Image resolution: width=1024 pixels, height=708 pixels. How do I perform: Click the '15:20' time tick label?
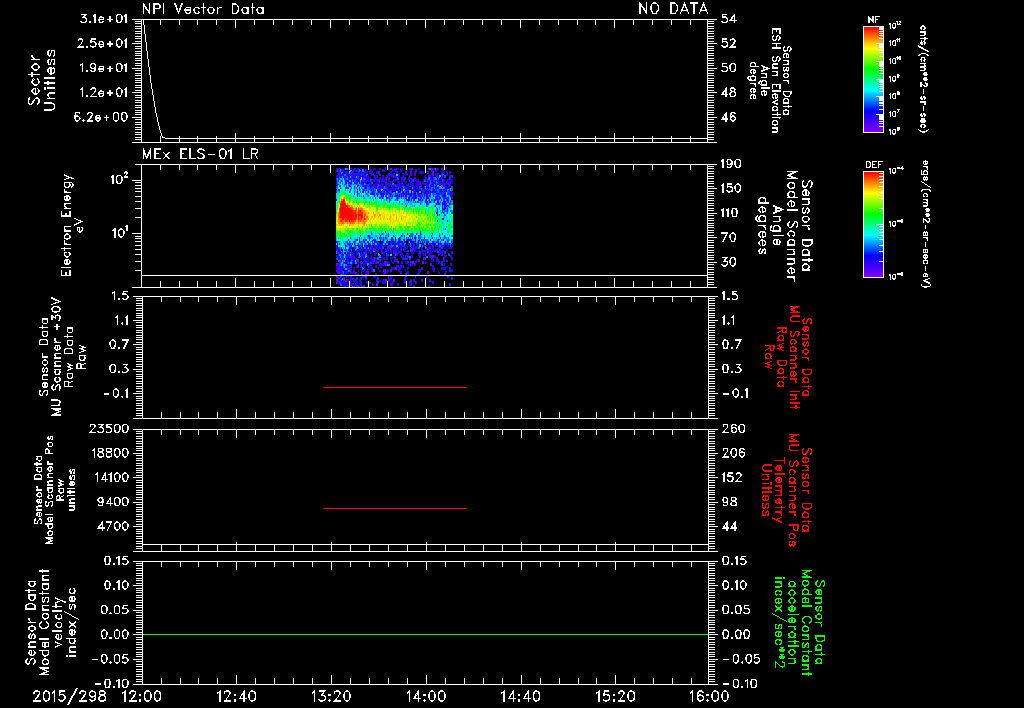615,696
